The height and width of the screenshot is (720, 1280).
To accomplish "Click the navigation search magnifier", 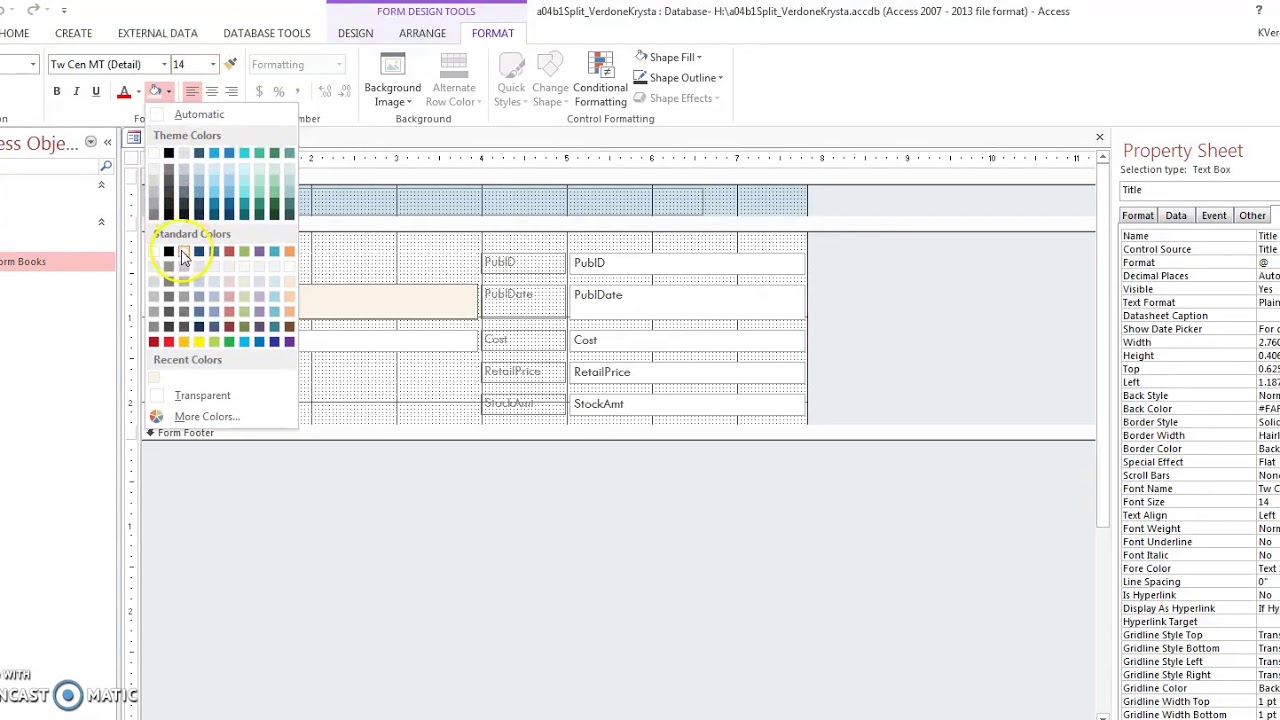I will pos(105,167).
